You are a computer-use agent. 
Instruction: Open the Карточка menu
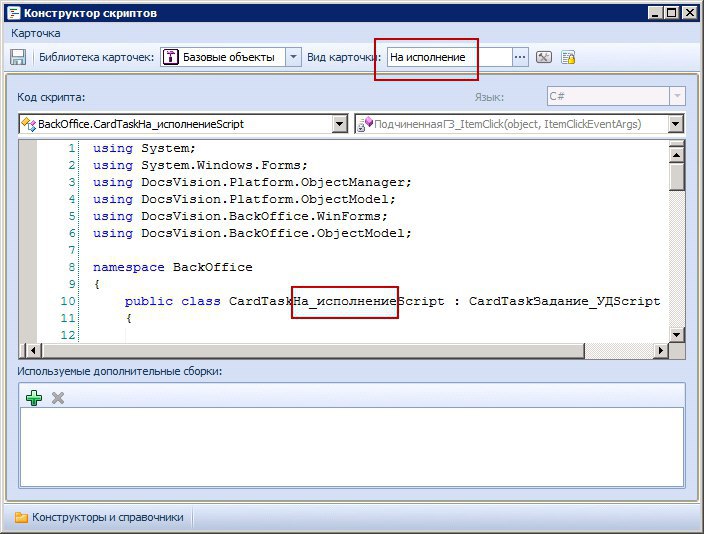(x=35, y=33)
